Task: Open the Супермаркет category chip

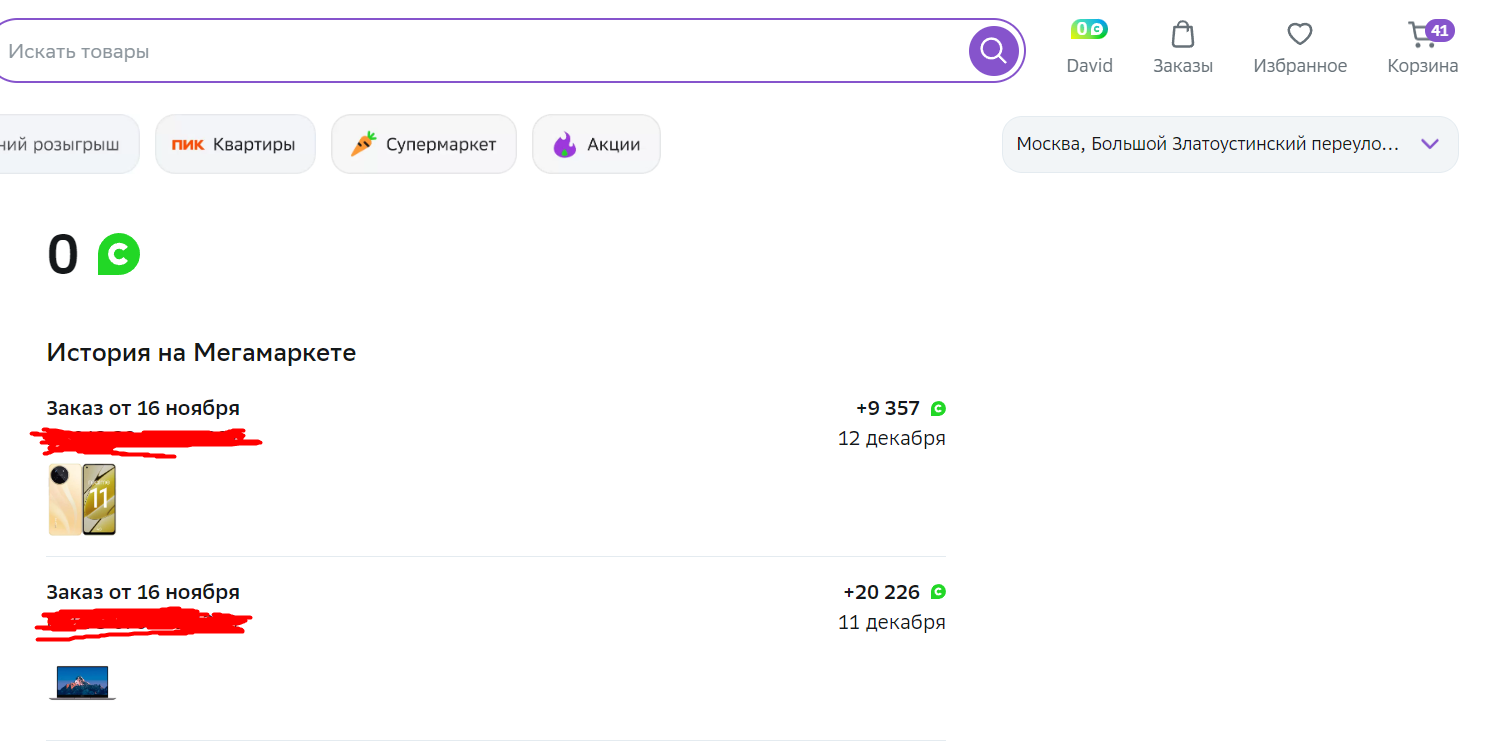Action: (424, 144)
